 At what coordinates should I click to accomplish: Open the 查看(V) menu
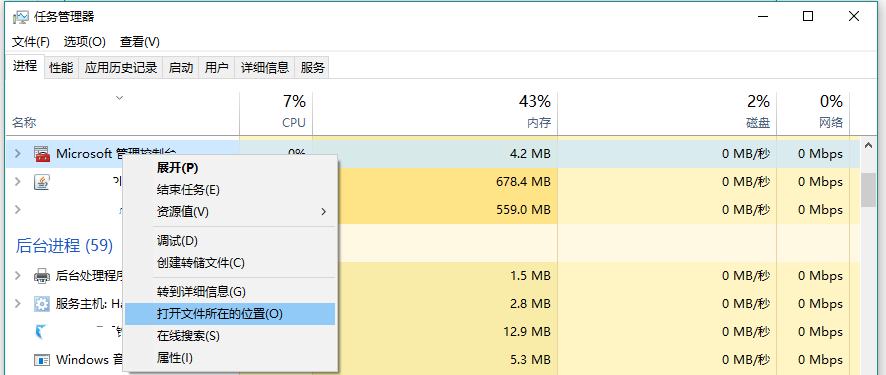pos(140,42)
